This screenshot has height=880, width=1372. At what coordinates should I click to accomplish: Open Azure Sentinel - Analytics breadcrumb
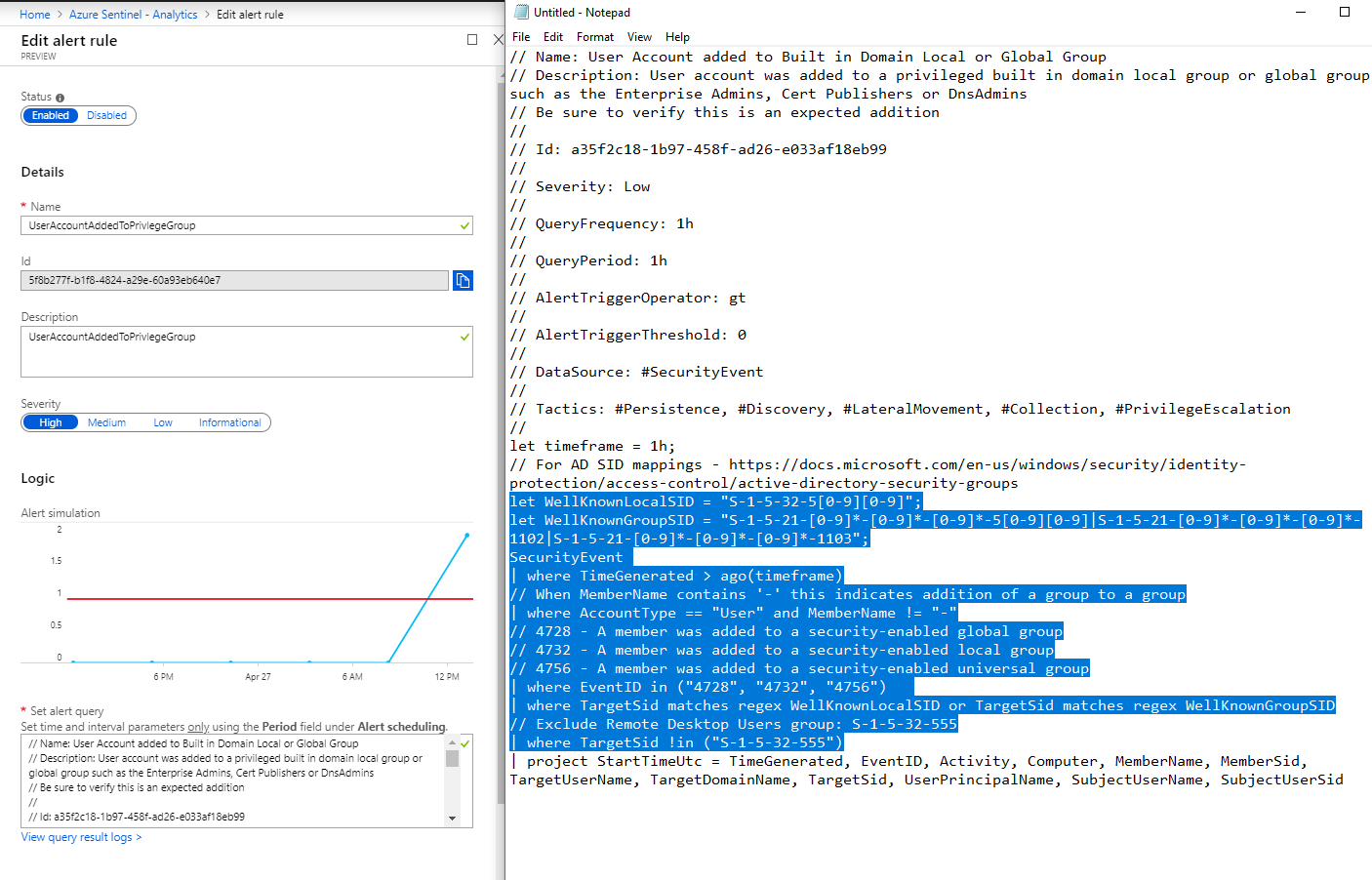[133, 15]
